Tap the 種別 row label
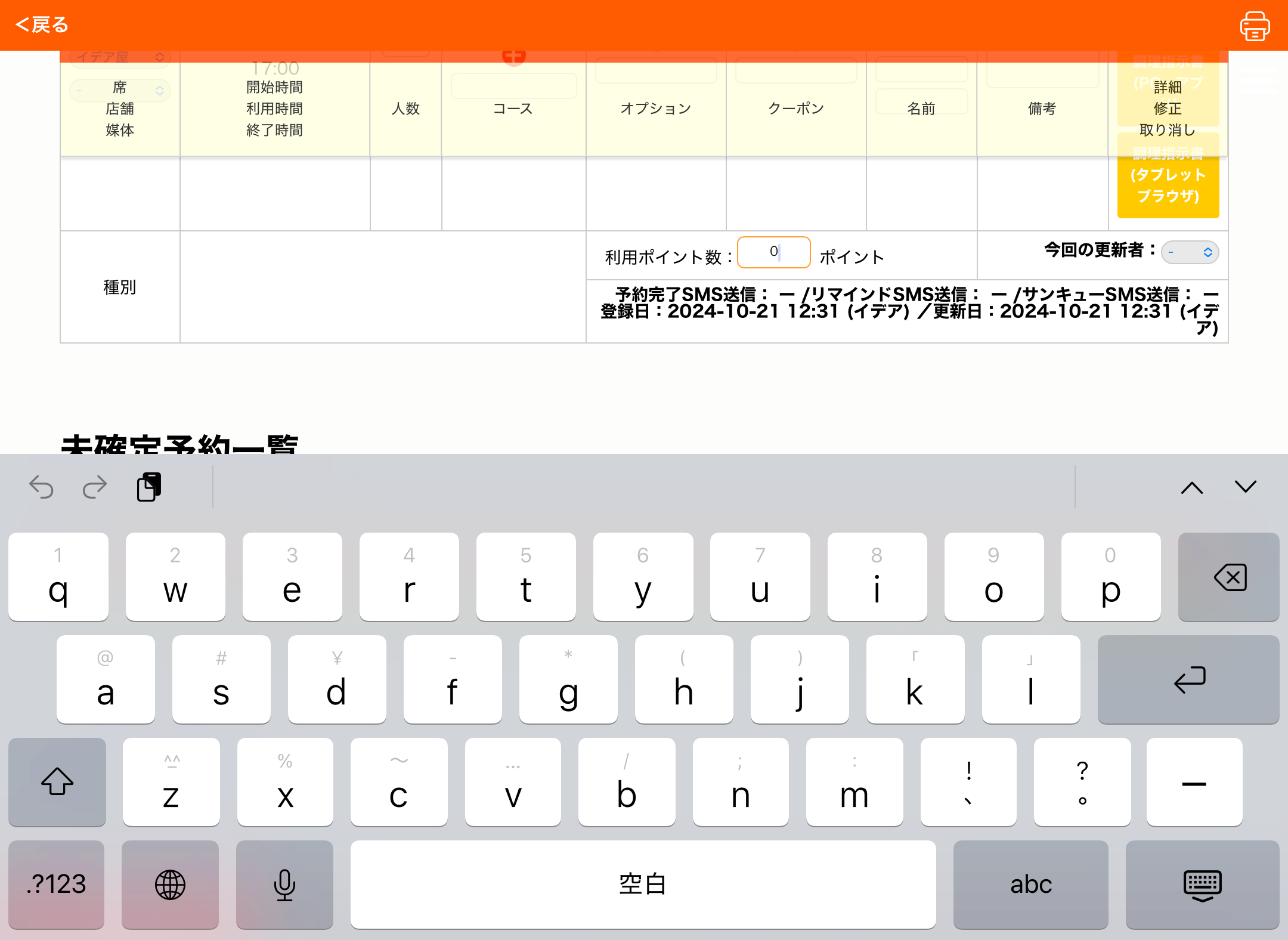The image size is (1288, 940). point(120,287)
